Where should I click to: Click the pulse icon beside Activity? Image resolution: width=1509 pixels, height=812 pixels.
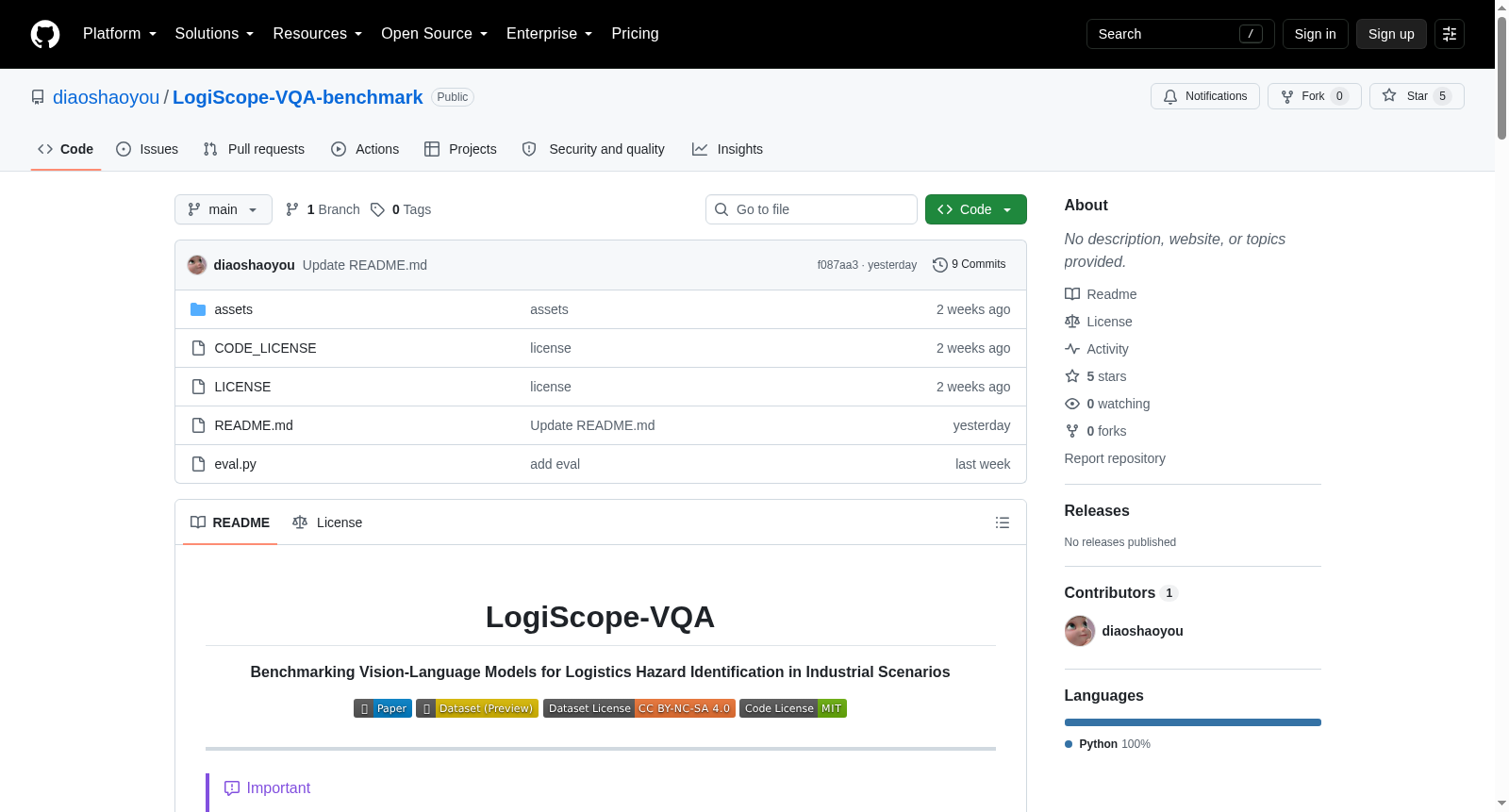click(1072, 349)
